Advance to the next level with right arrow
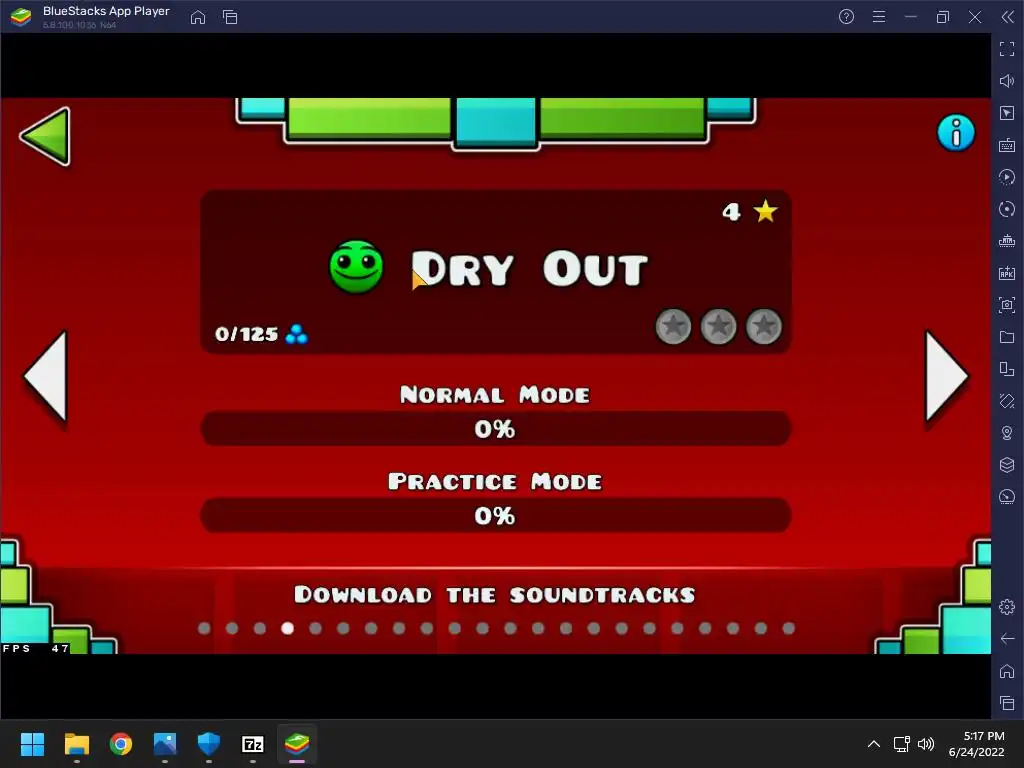Viewport: 1024px width, 768px height. pyautogui.click(x=946, y=376)
